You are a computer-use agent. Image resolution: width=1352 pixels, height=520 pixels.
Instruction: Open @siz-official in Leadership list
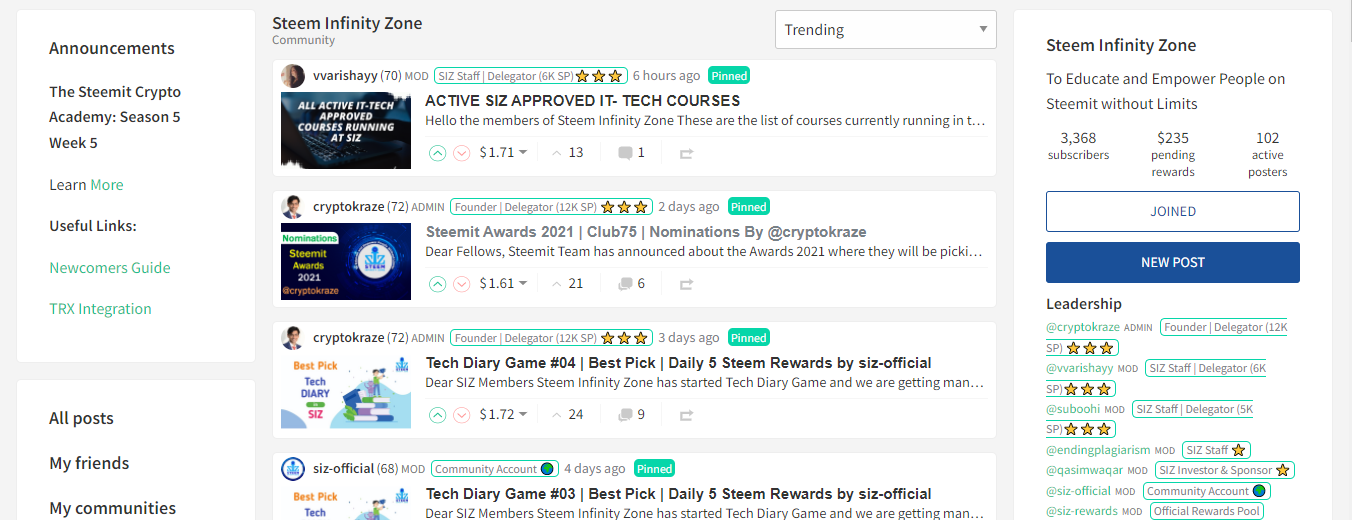1078,491
